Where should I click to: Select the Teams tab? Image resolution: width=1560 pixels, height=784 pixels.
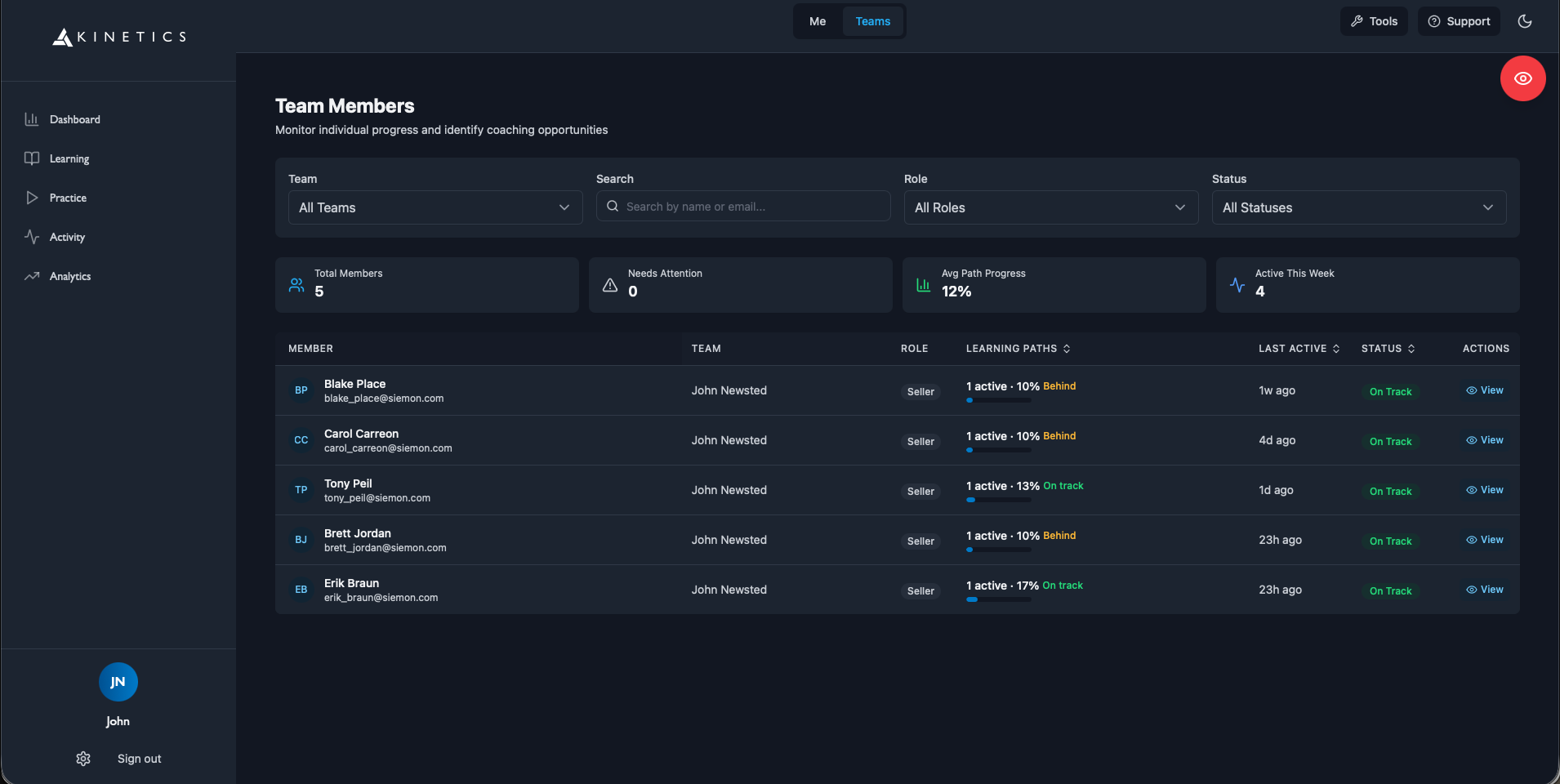pos(872,21)
